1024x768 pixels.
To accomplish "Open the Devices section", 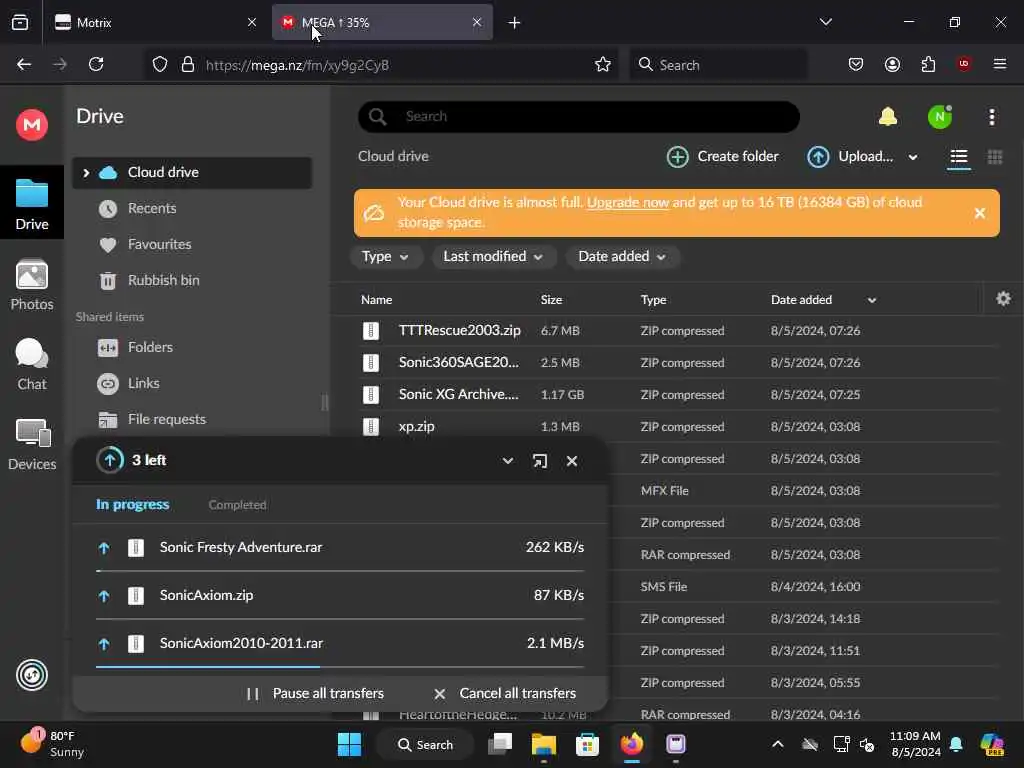I will [x=32, y=445].
